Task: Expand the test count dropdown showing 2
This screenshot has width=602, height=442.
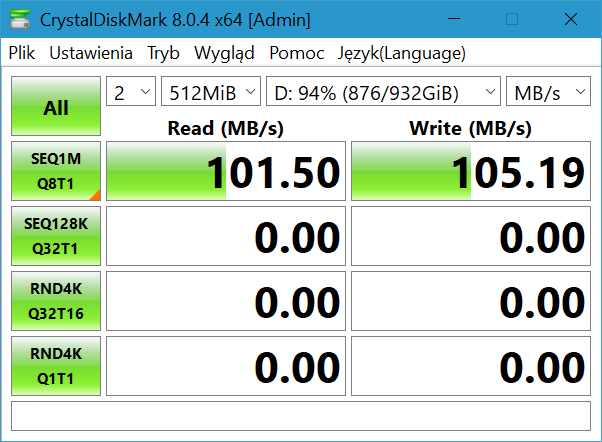Action: pyautogui.click(x=131, y=91)
